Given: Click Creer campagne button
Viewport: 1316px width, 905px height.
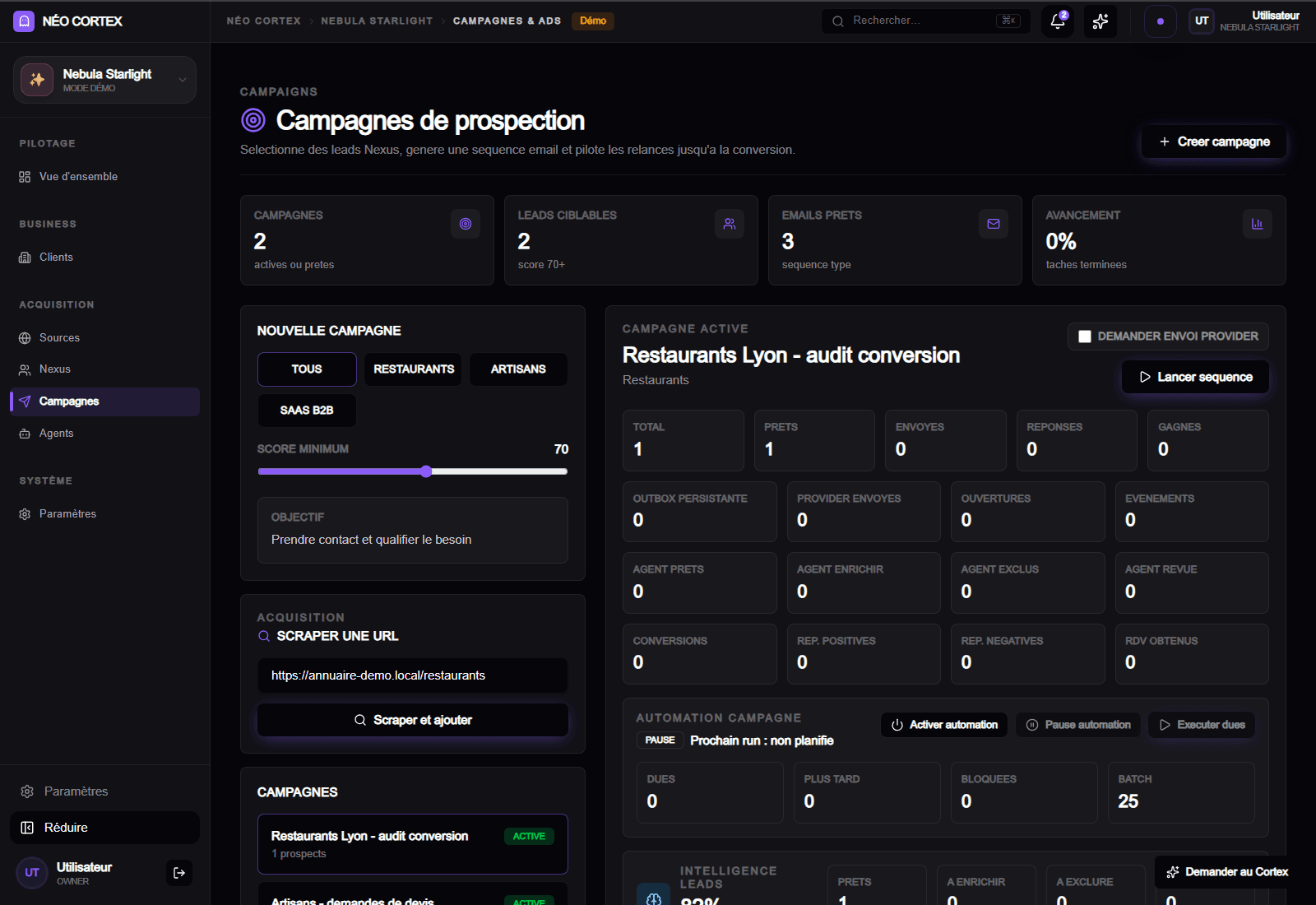Looking at the screenshot, I should pos(1214,142).
